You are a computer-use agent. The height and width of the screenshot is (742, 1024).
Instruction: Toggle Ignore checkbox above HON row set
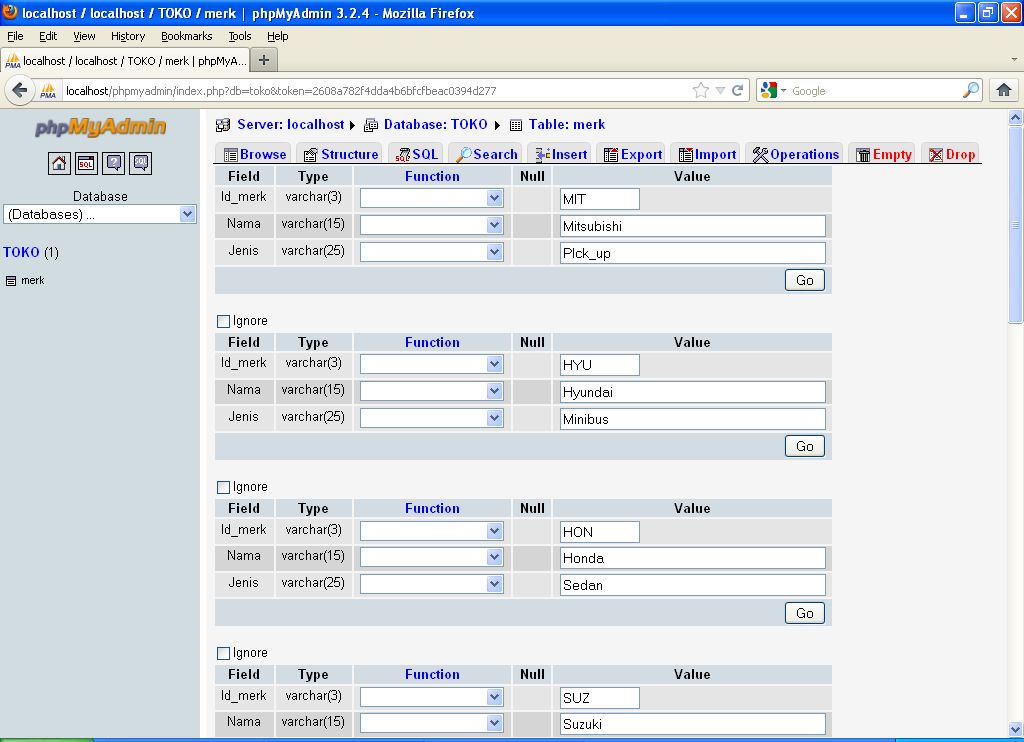[223, 487]
